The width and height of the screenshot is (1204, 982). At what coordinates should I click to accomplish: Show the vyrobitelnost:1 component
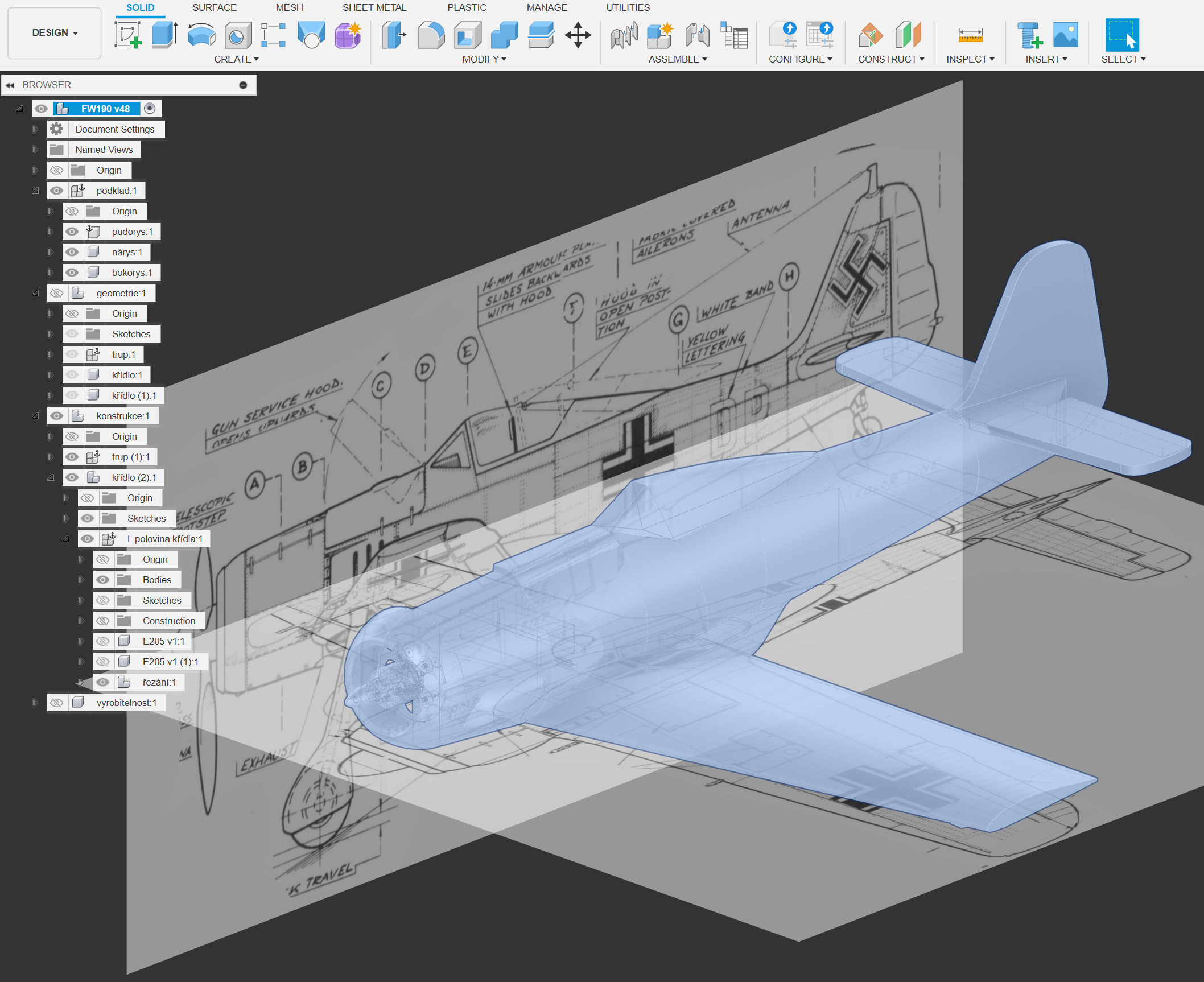56,703
